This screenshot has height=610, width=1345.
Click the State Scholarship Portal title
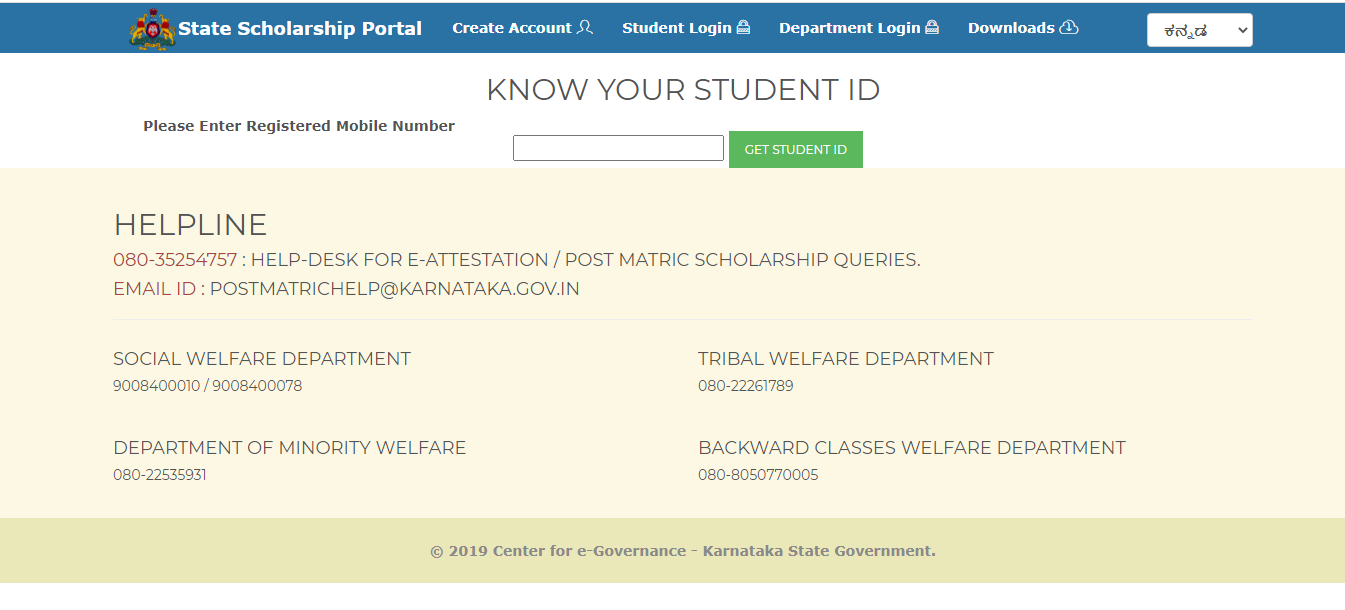pos(299,28)
